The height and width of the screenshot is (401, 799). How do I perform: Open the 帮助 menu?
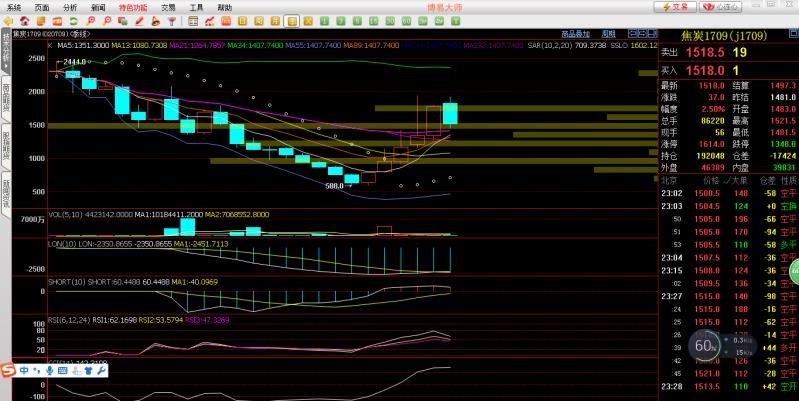pos(224,8)
